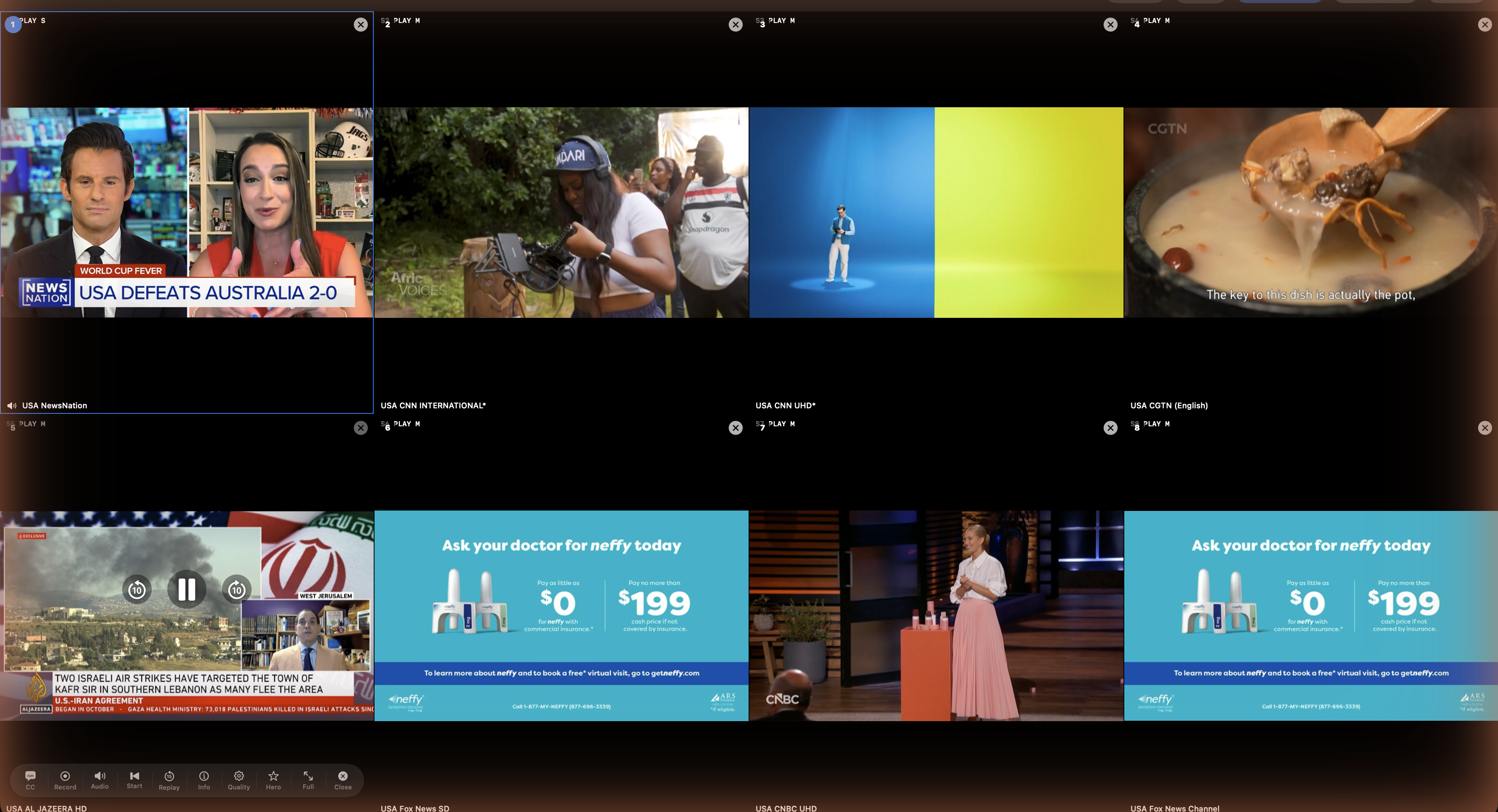Image resolution: width=1498 pixels, height=812 pixels.
Task: Click the 'USA Fox News SD' channel label
Action: coord(415,808)
